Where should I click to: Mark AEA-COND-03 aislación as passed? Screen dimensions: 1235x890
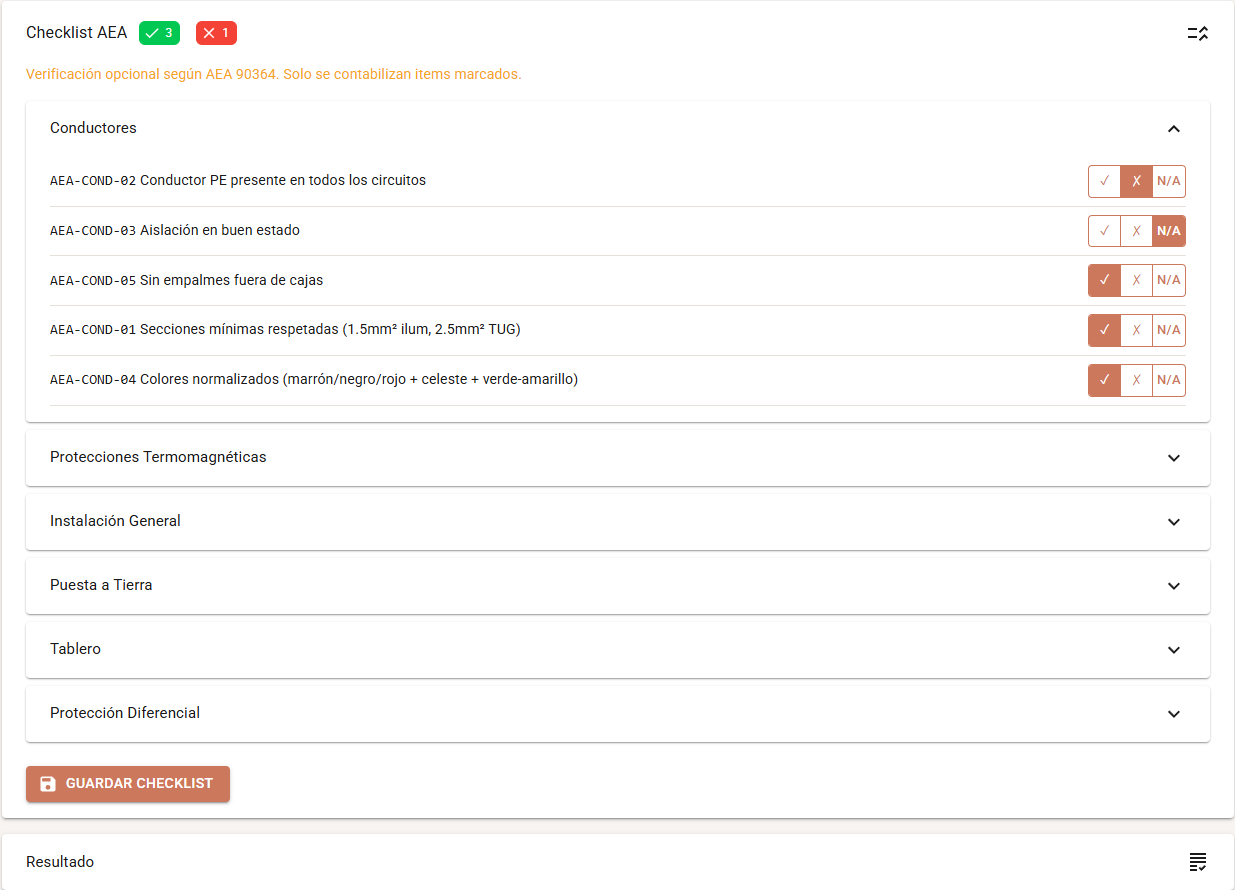(1104, 231)
